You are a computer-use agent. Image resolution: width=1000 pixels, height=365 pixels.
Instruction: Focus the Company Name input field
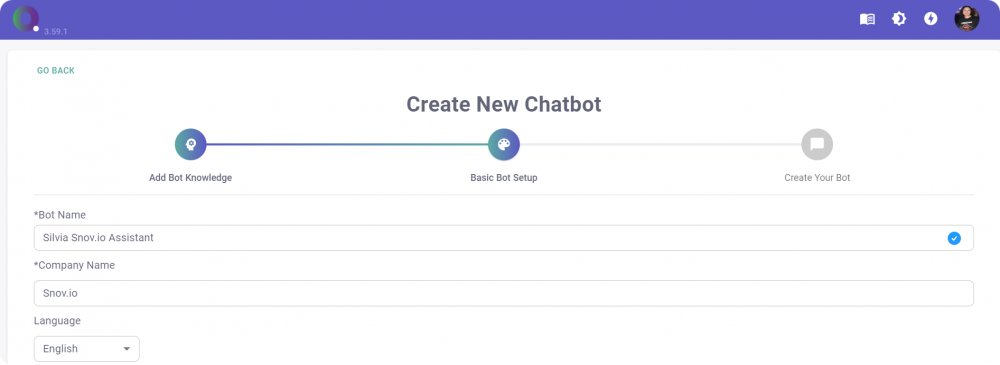pos(504,294)
